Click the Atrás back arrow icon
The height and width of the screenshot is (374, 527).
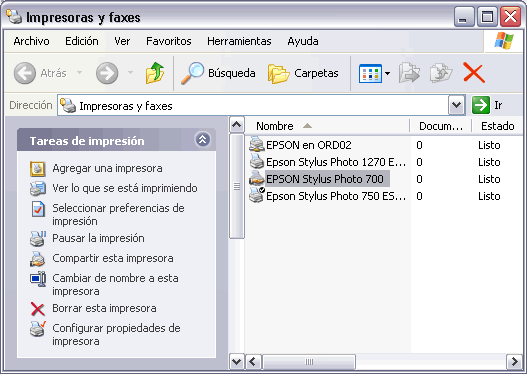point(25,73)
